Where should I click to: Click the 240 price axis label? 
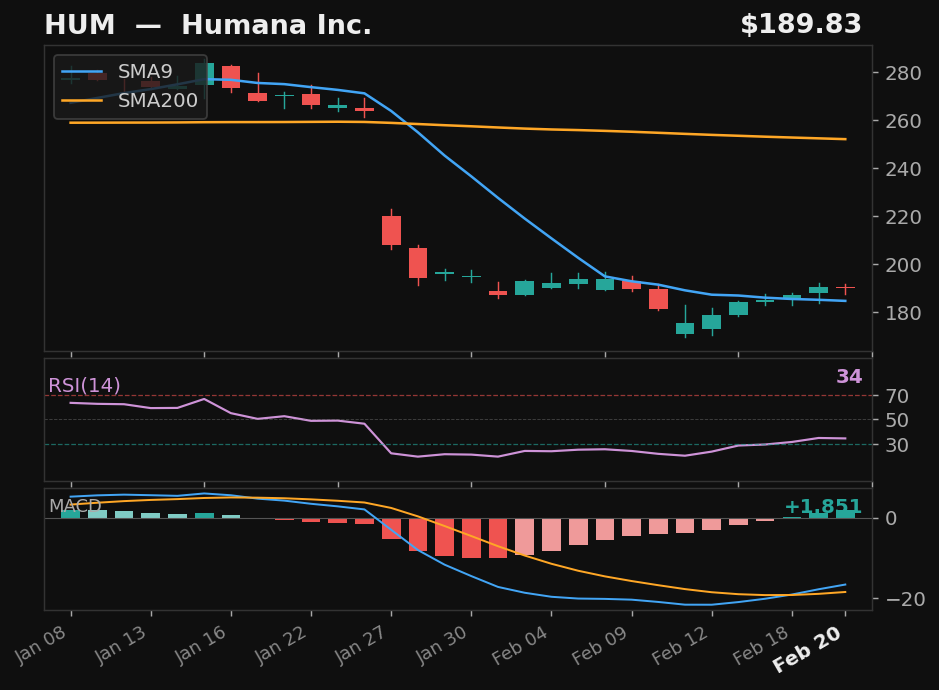(x=903, y=169)
